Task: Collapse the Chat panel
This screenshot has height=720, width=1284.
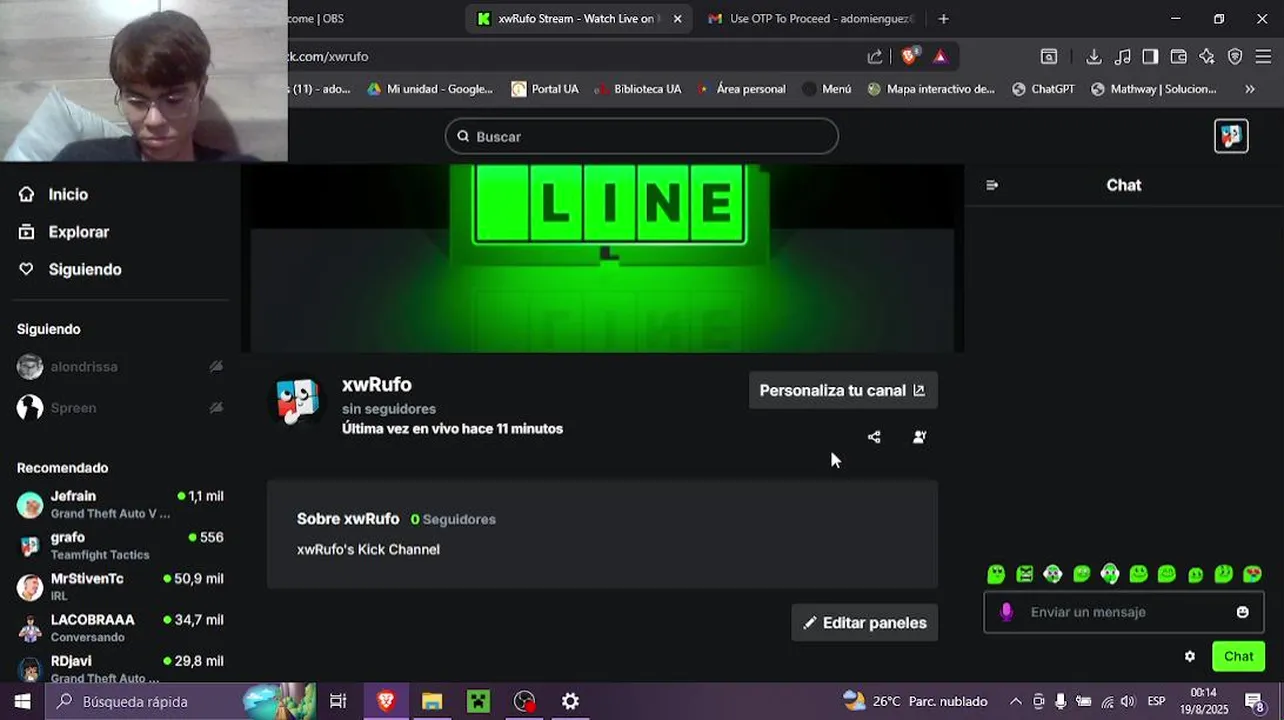Action: tap(992, 185)
